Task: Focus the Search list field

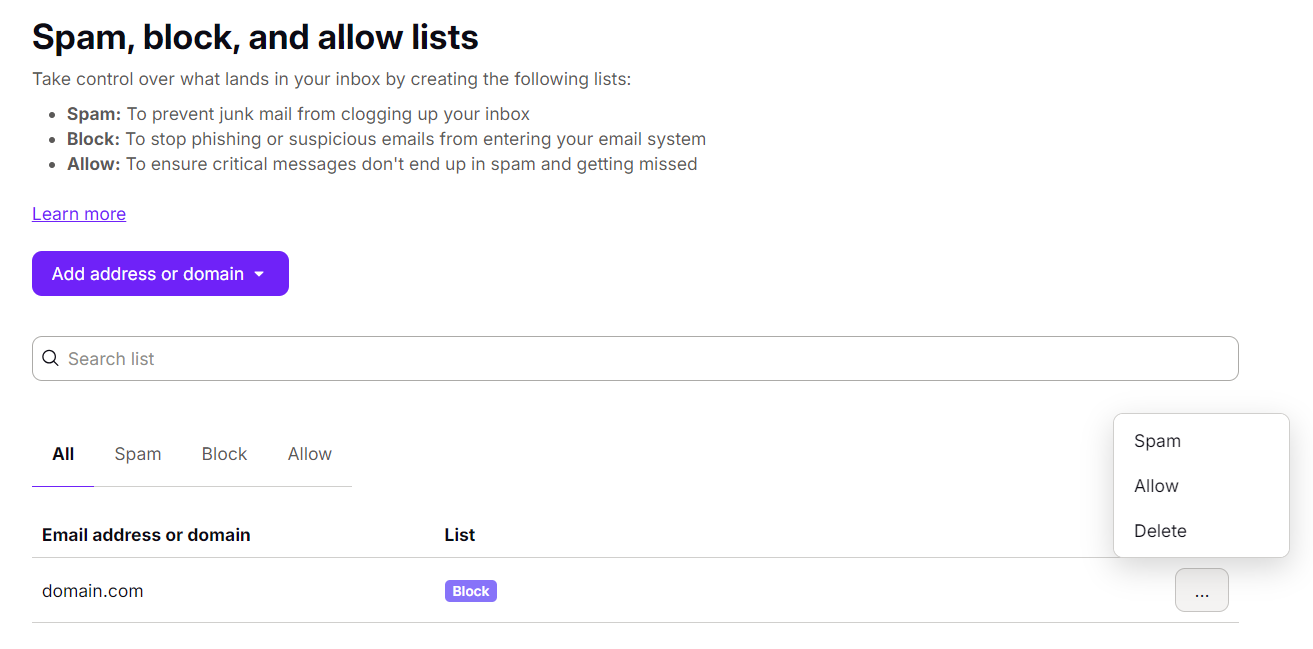Action: (640, 358)
